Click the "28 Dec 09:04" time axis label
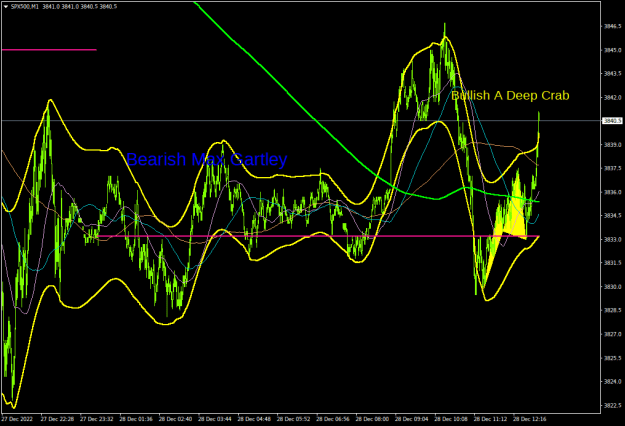This screenshot has height=426, width=625. tap(412, 419)
